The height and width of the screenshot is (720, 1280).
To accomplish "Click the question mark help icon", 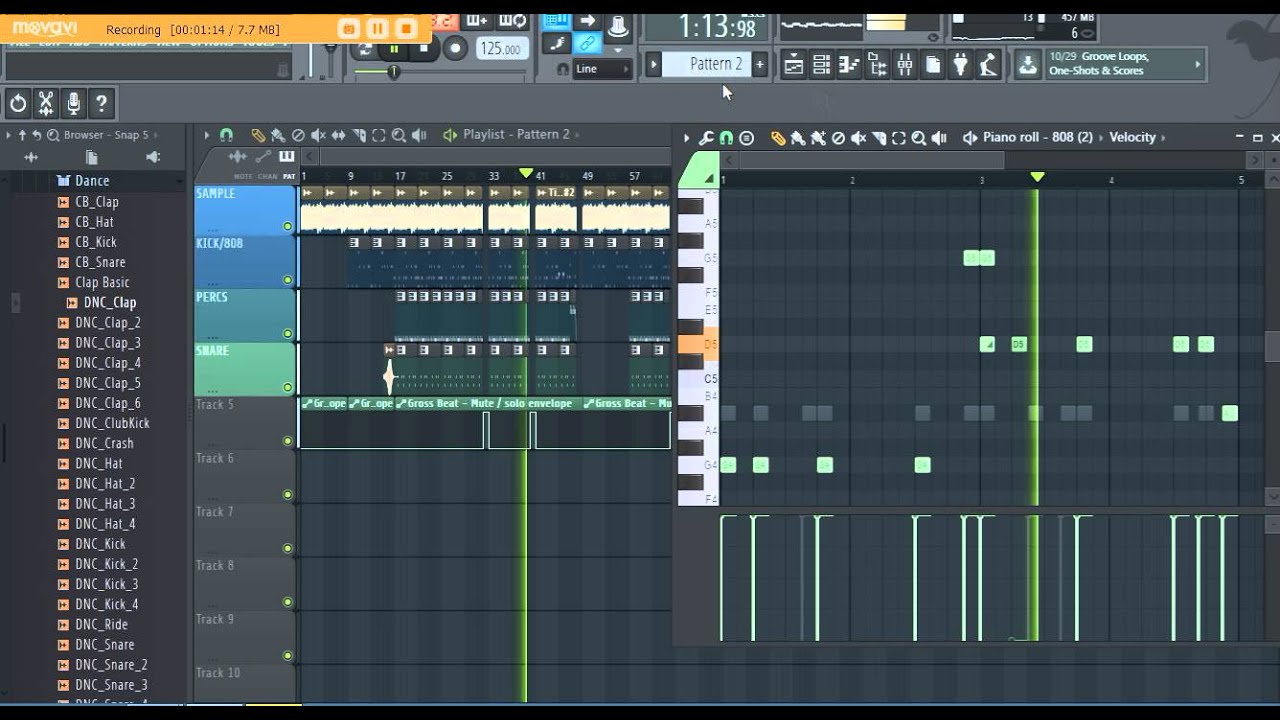I will point(101,103).
